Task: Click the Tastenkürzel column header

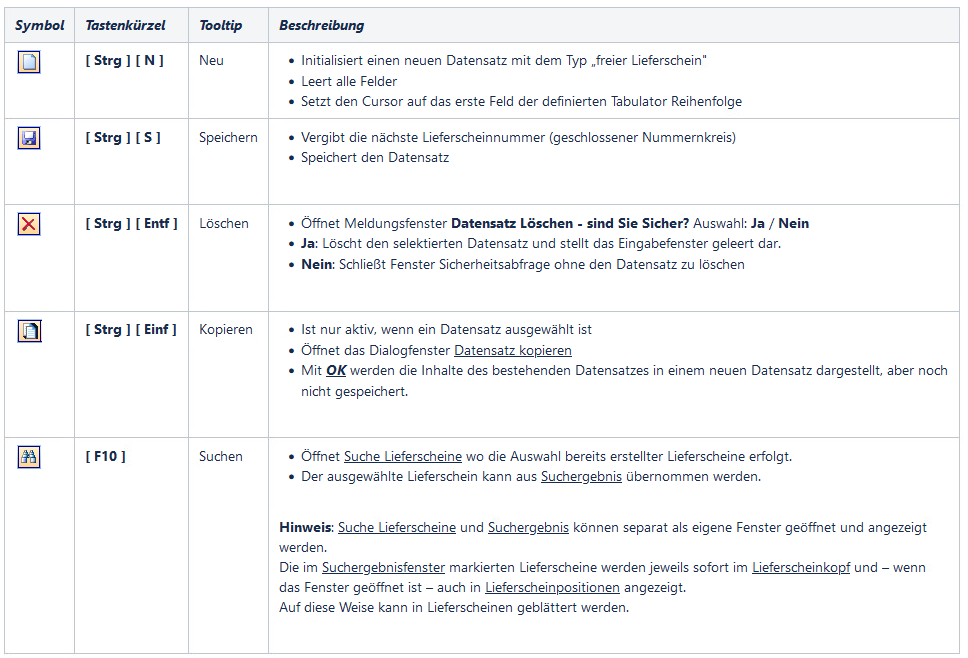Action: [x=125, y=25]
